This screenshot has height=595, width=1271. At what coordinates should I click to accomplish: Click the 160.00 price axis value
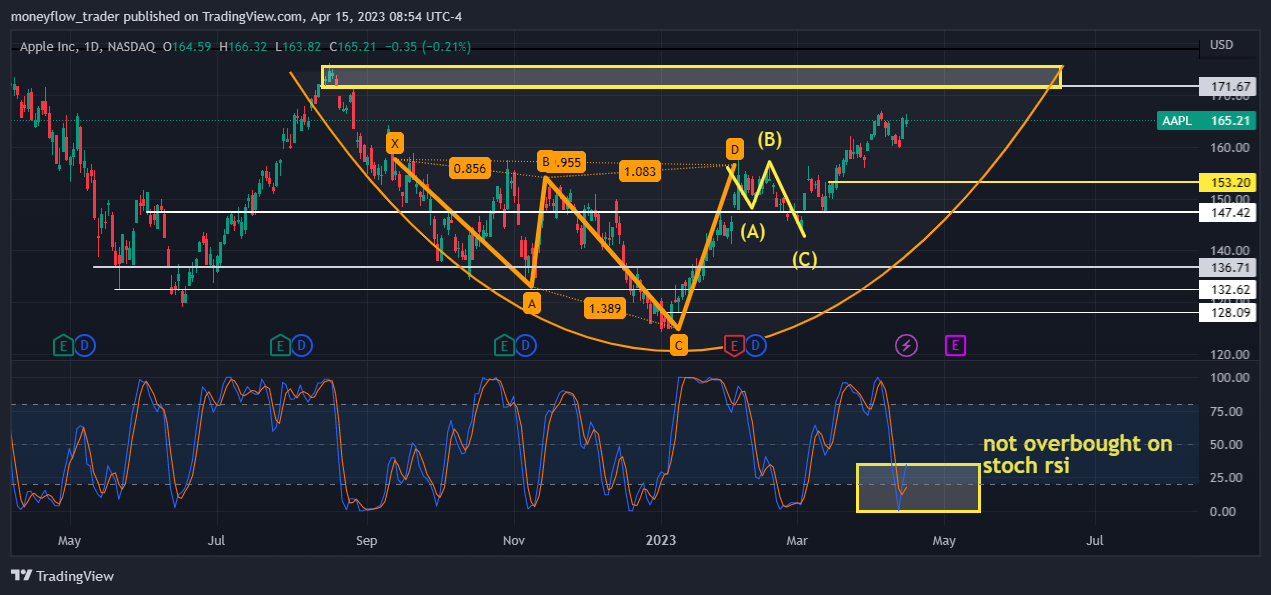click(x=1229, y=147)
